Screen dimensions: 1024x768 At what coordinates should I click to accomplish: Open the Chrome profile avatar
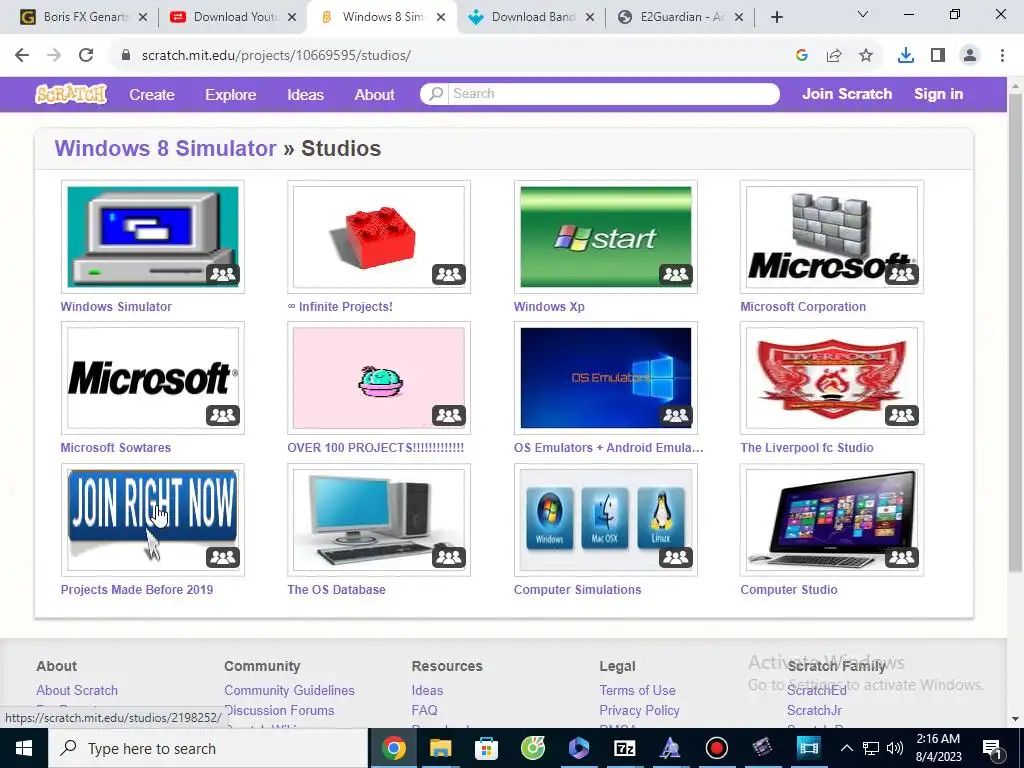970,56
